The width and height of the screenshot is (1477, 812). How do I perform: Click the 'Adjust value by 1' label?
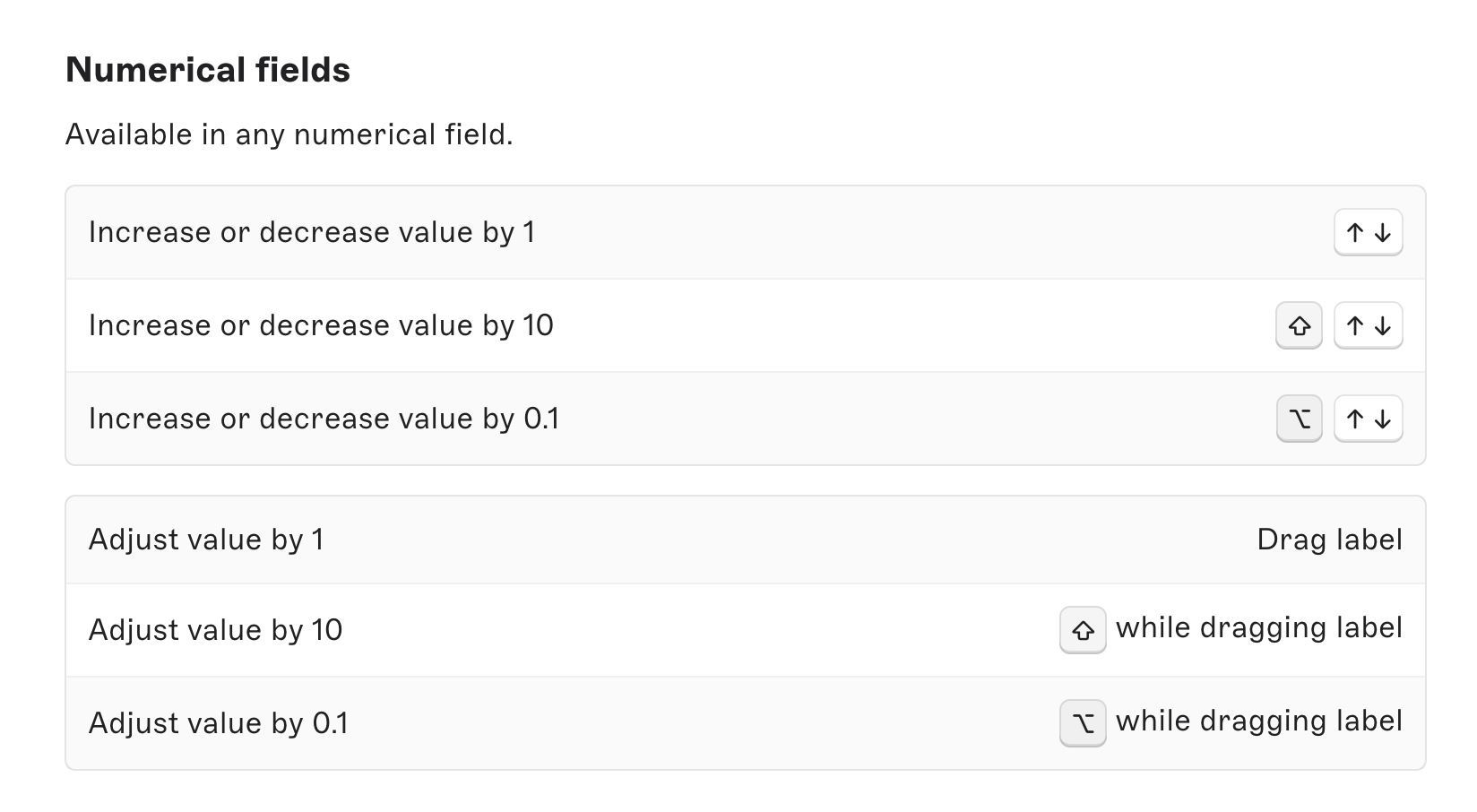coord(206,540)
